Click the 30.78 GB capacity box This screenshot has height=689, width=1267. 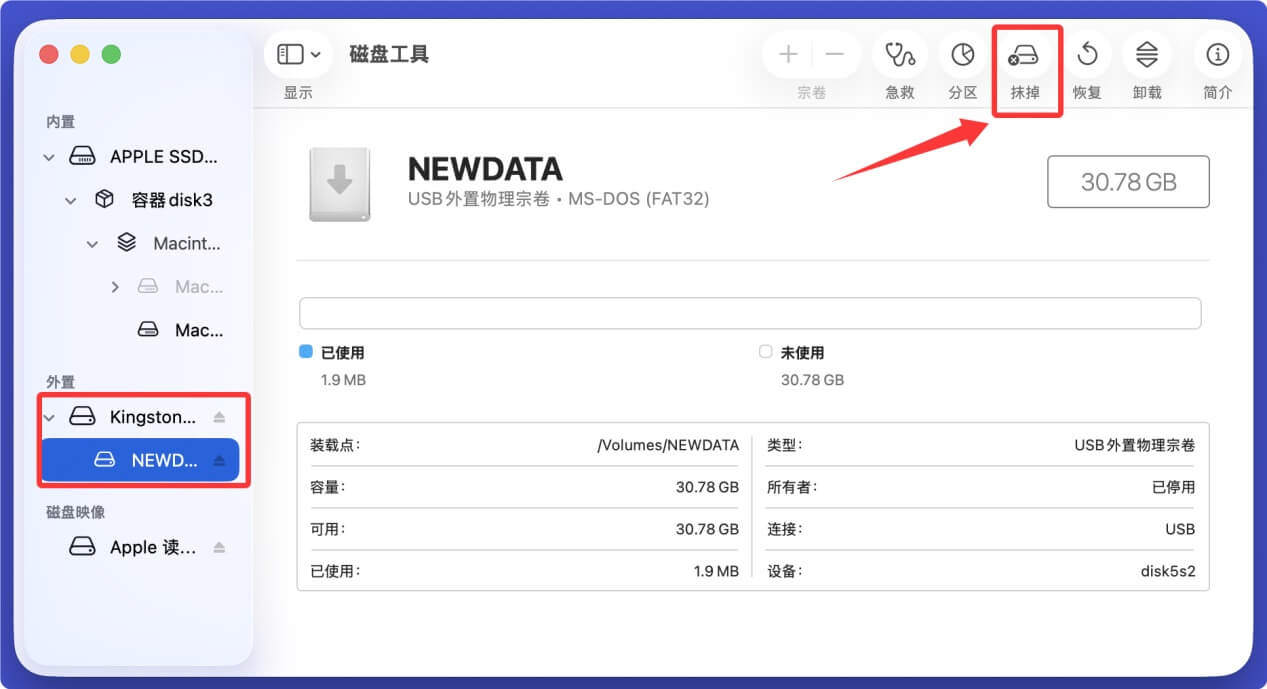1128,182
